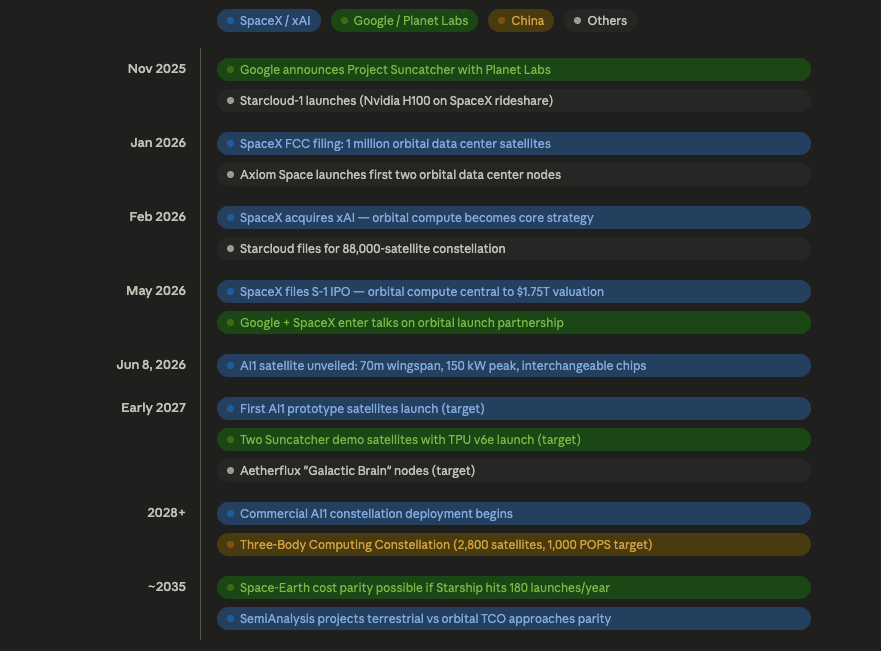Open the Google announces Project Suncatcher entry
Viewport: 881px width, 651px height.
click(514, 70)
